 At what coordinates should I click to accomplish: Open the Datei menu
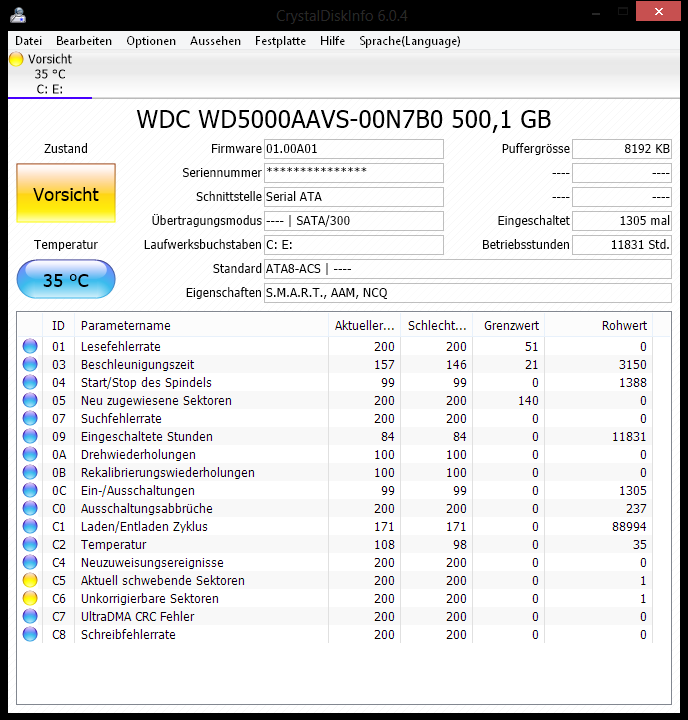[28, 41]
